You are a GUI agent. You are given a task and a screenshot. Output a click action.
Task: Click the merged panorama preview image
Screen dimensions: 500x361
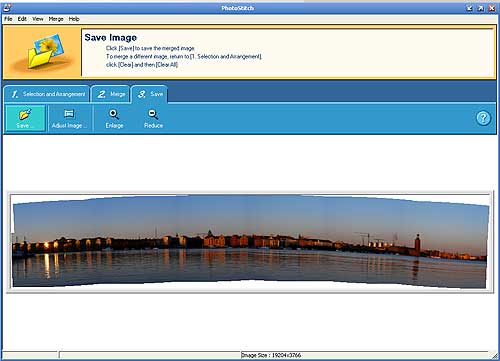250,242
